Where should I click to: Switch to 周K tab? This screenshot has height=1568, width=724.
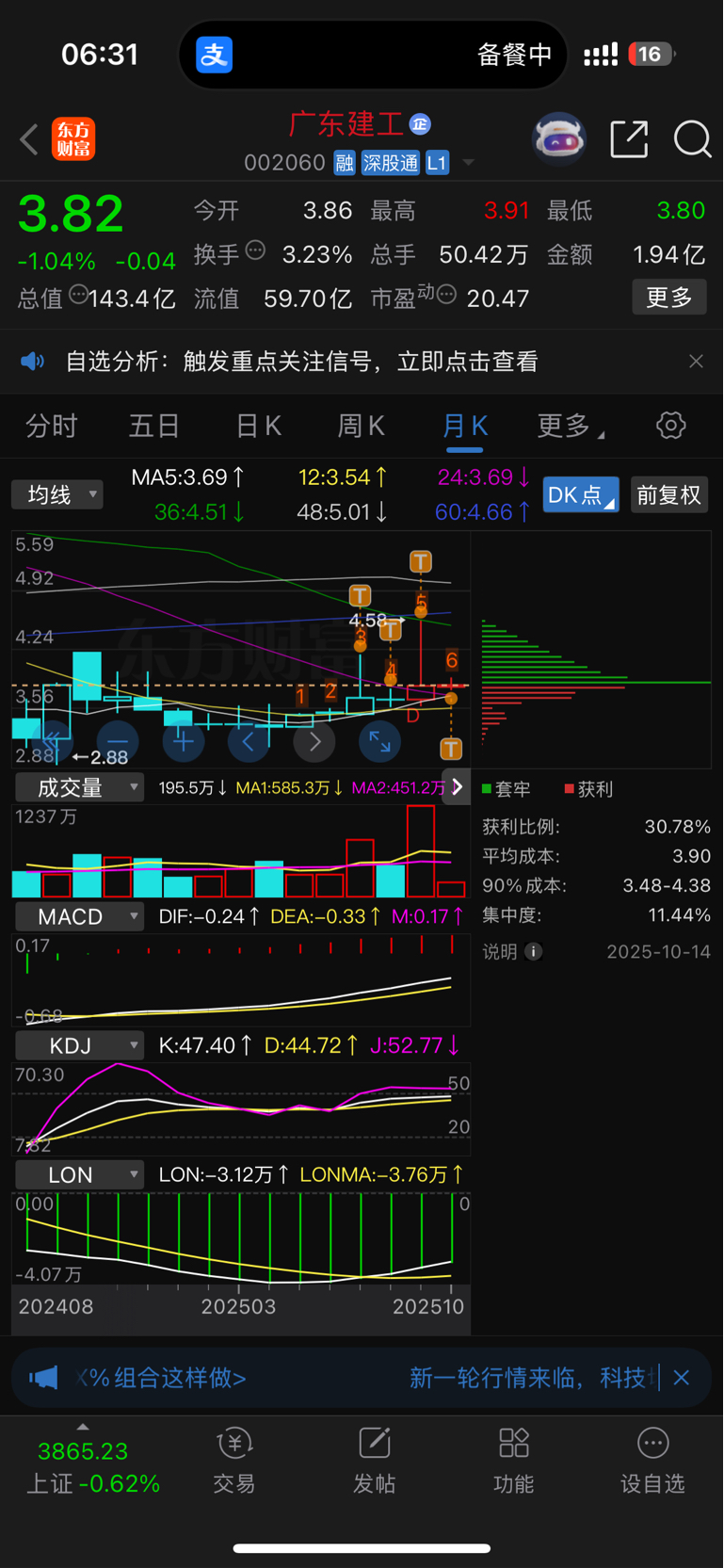pyautogui.click(x=362, y=426)
